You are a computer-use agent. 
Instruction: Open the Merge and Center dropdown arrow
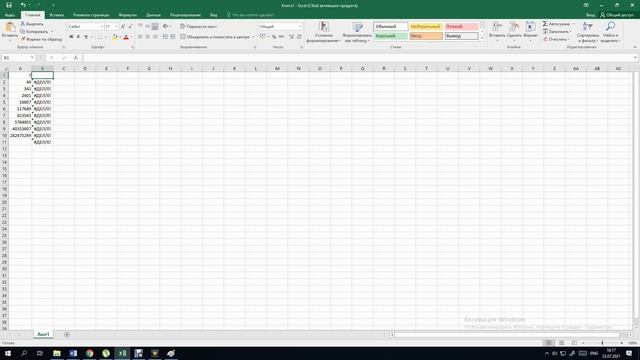coord(253,37)
